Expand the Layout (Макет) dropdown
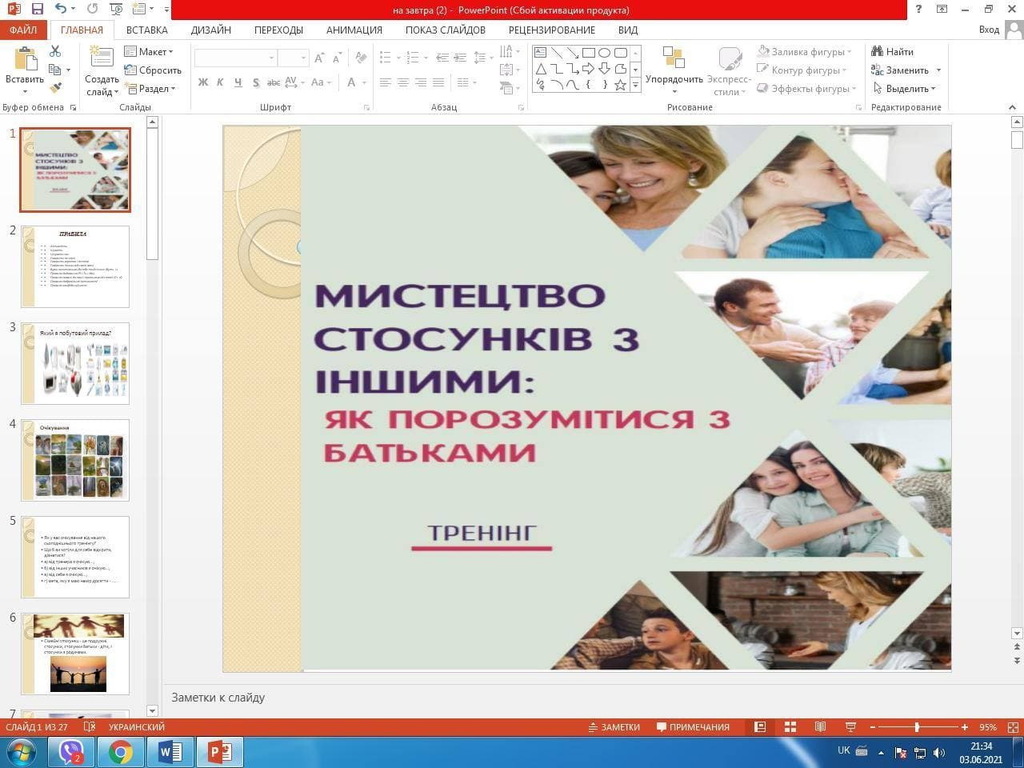Screen dimensions: 1024x768 [149, 52]
